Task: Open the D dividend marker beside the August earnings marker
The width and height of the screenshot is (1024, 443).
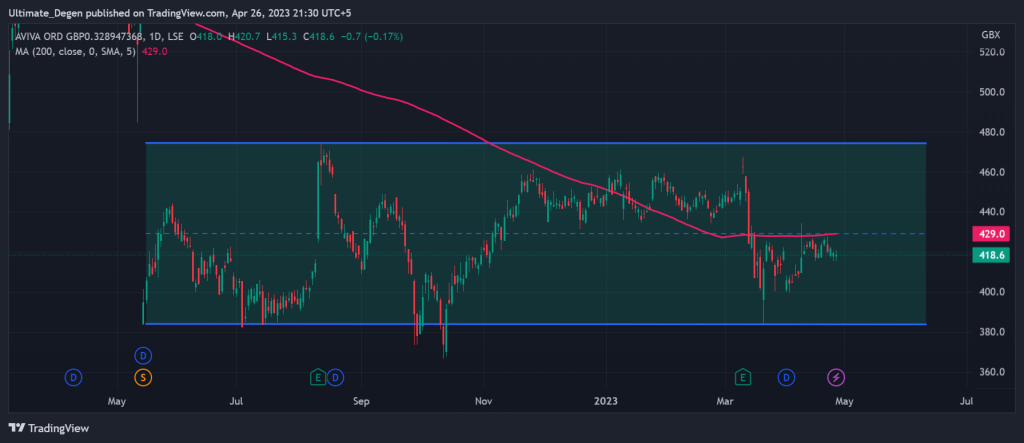Action: (336, 377)
